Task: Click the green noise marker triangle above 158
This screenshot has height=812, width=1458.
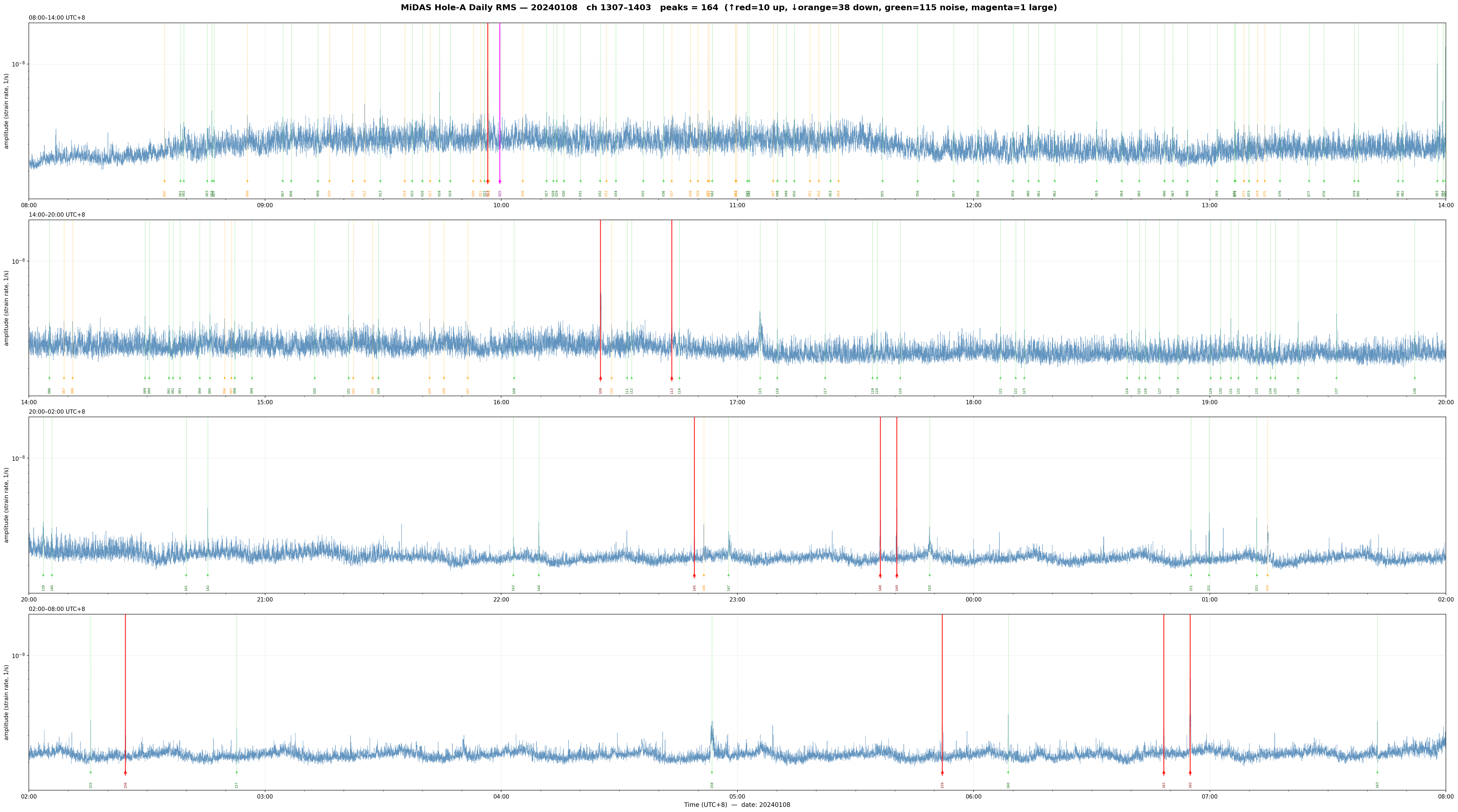Action: point(712,772)
